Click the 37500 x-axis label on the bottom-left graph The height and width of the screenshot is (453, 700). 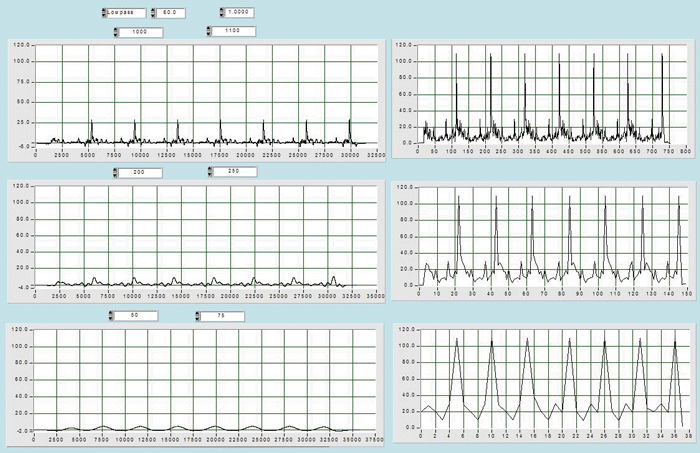click(x=374, y=440)
